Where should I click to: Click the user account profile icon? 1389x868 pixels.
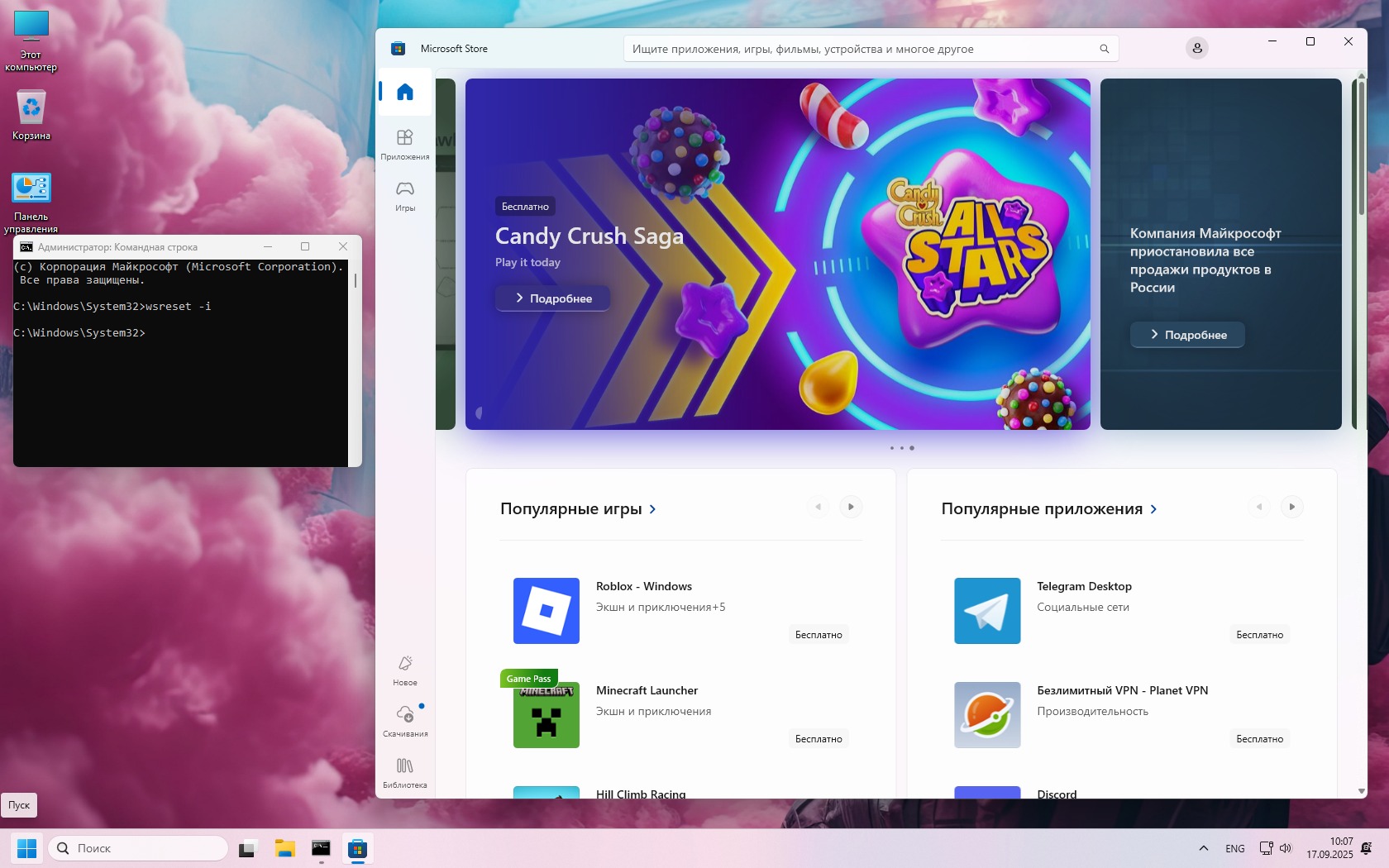coord(1196,49)
